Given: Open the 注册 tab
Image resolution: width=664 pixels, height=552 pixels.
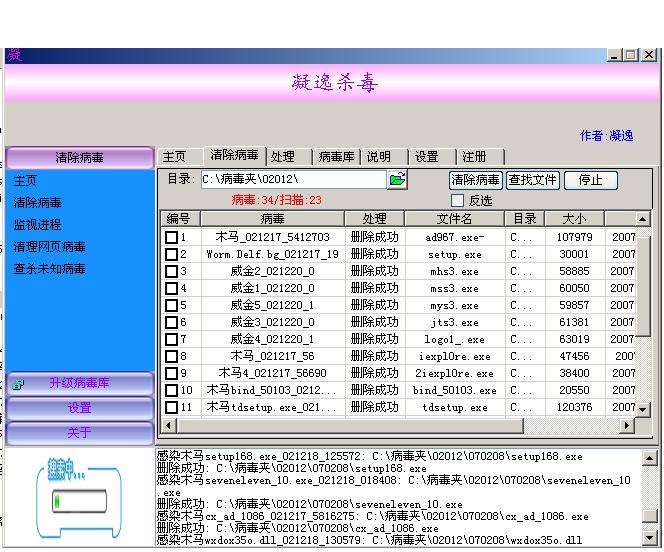Looking at the screenshot, I should pos(480,157).
